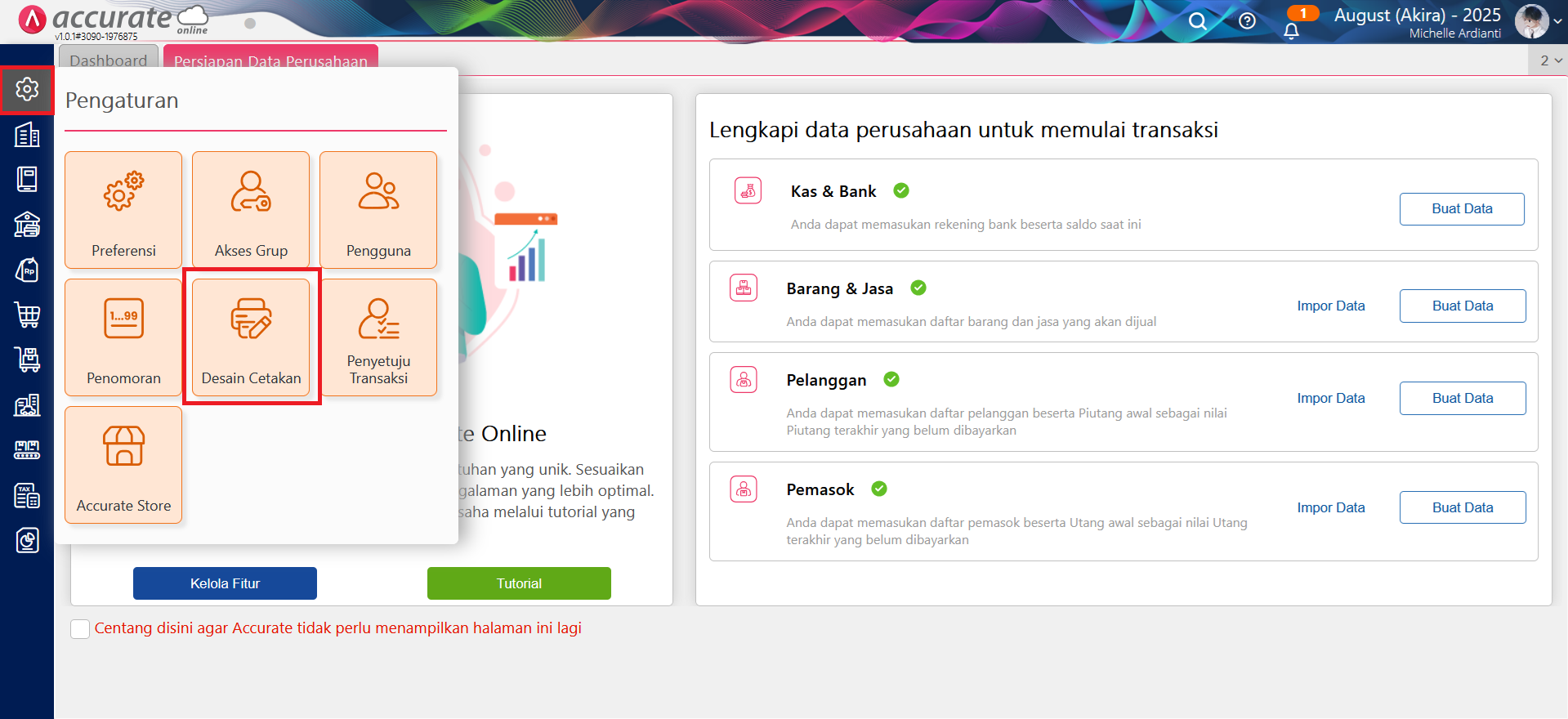Open Penyetuju Transaksi tile

point(378,337)
